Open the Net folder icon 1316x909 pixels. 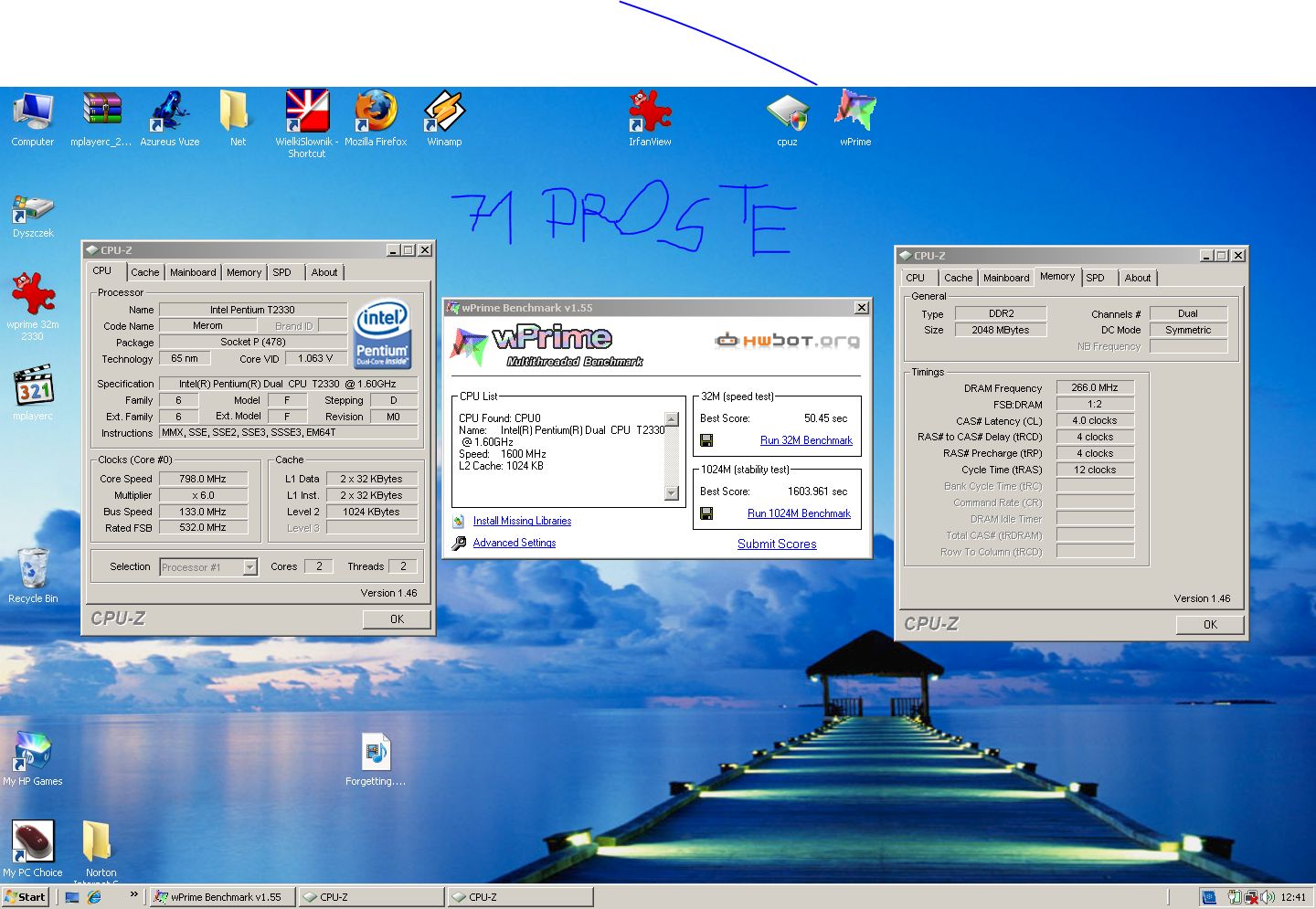[236, 111]
